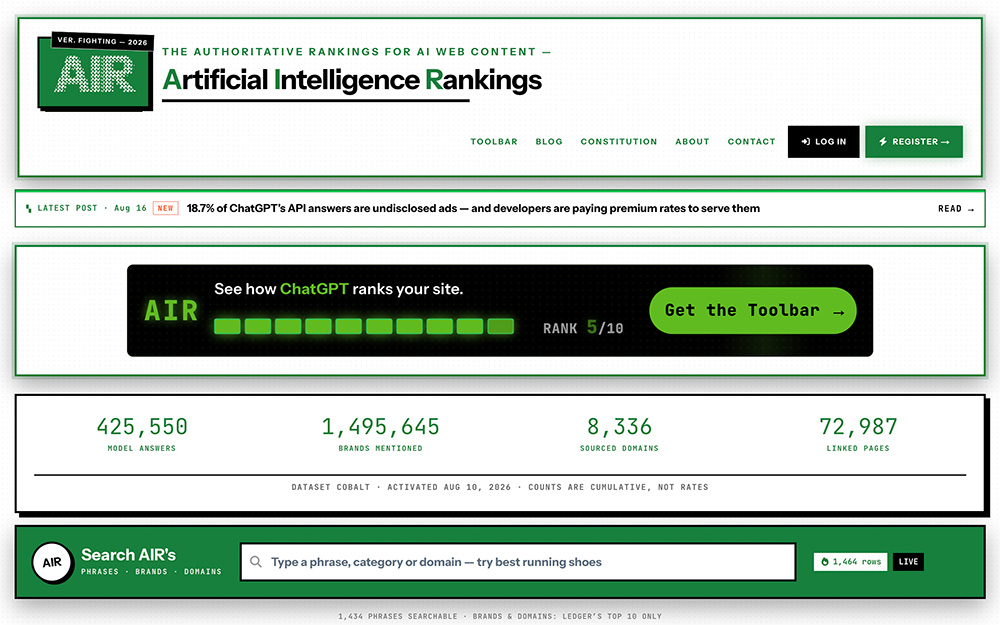Click the round AIR badge beside Search
Image resolution: width=1000 pixels, height=625 pixels.
(x=52, y=562)
